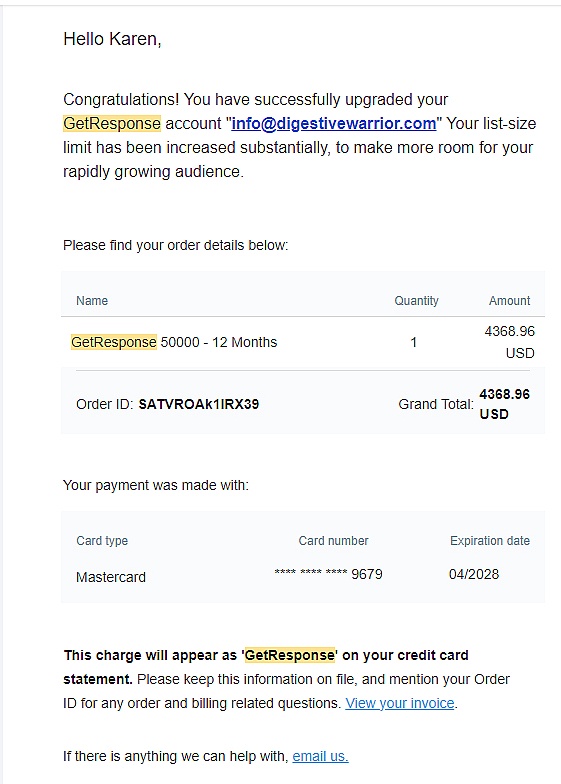Click the bold Grand Total amount 4368.96 USD
561x784 pixels.
504,404
